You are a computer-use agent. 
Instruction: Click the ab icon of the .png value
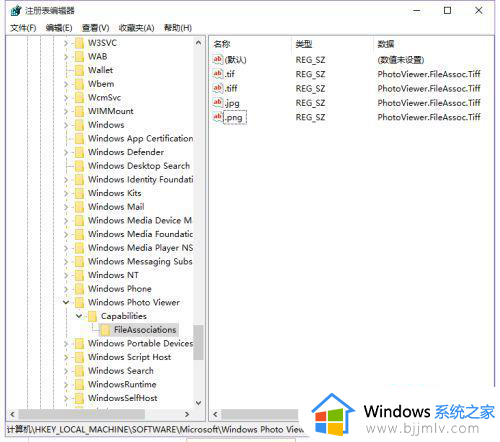[x=218, y=117]
